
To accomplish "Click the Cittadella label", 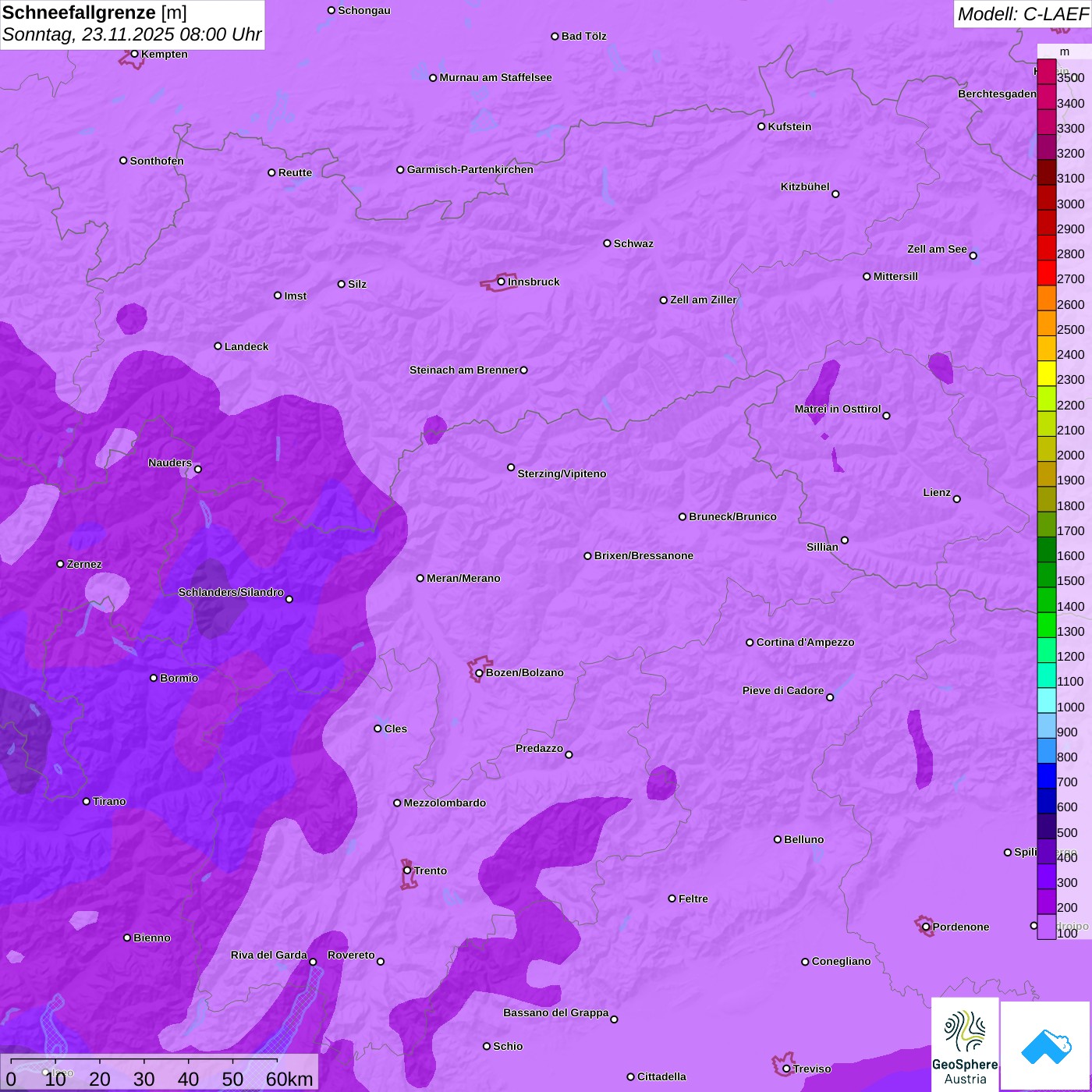I will (x=661, y=1076).
